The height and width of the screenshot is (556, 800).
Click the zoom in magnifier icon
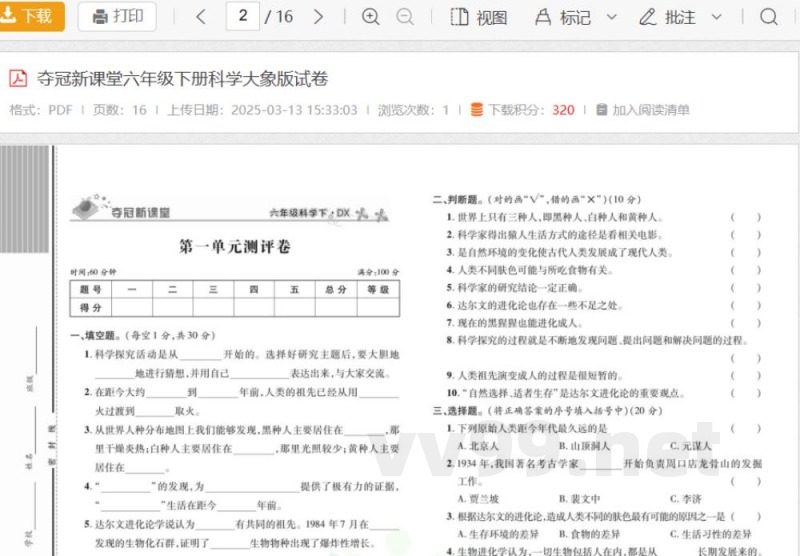[x=370, y=17]
